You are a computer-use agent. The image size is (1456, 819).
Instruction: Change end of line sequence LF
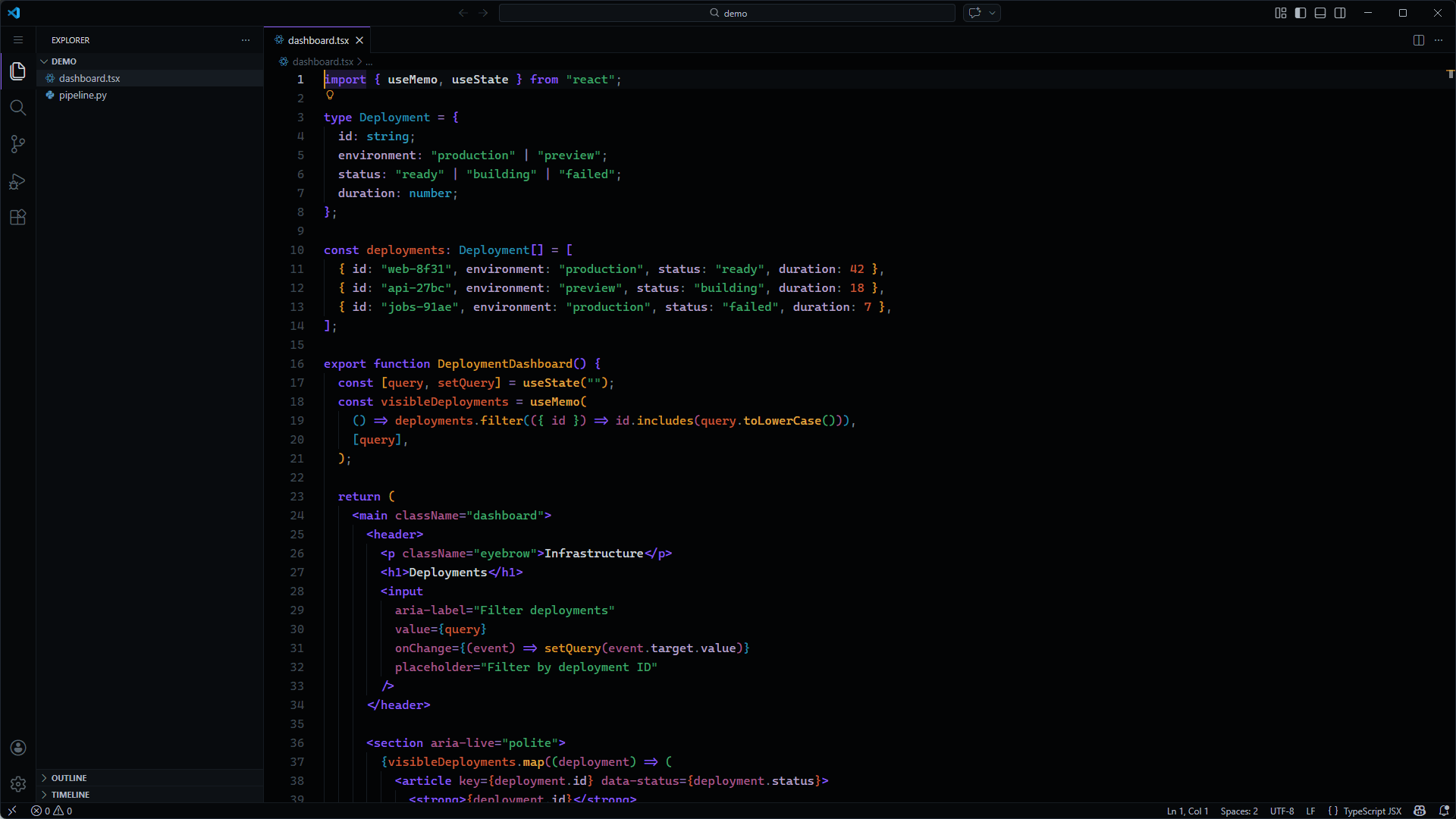click(x=1310, y=811)
